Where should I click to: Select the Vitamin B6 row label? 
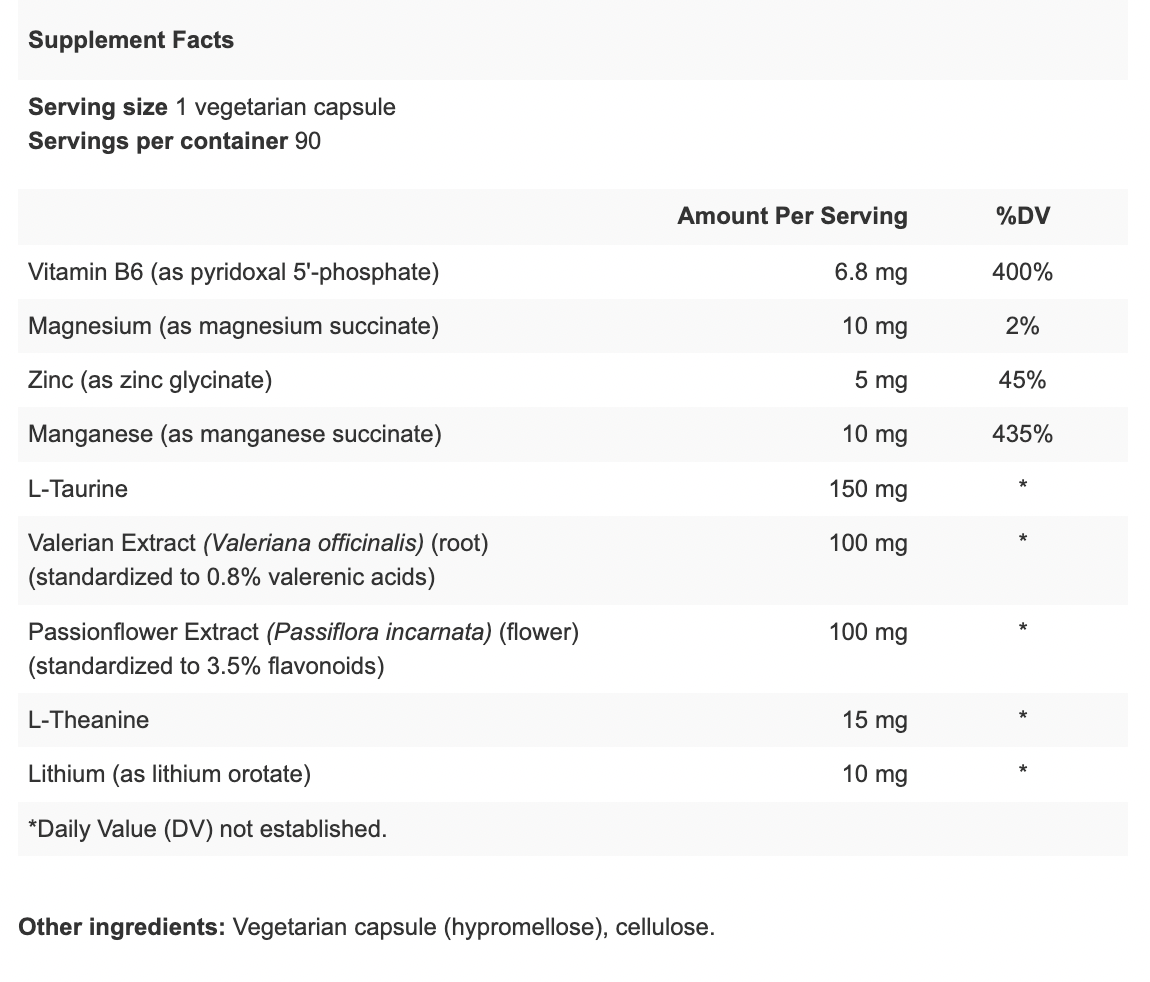[x=233, y=272]
